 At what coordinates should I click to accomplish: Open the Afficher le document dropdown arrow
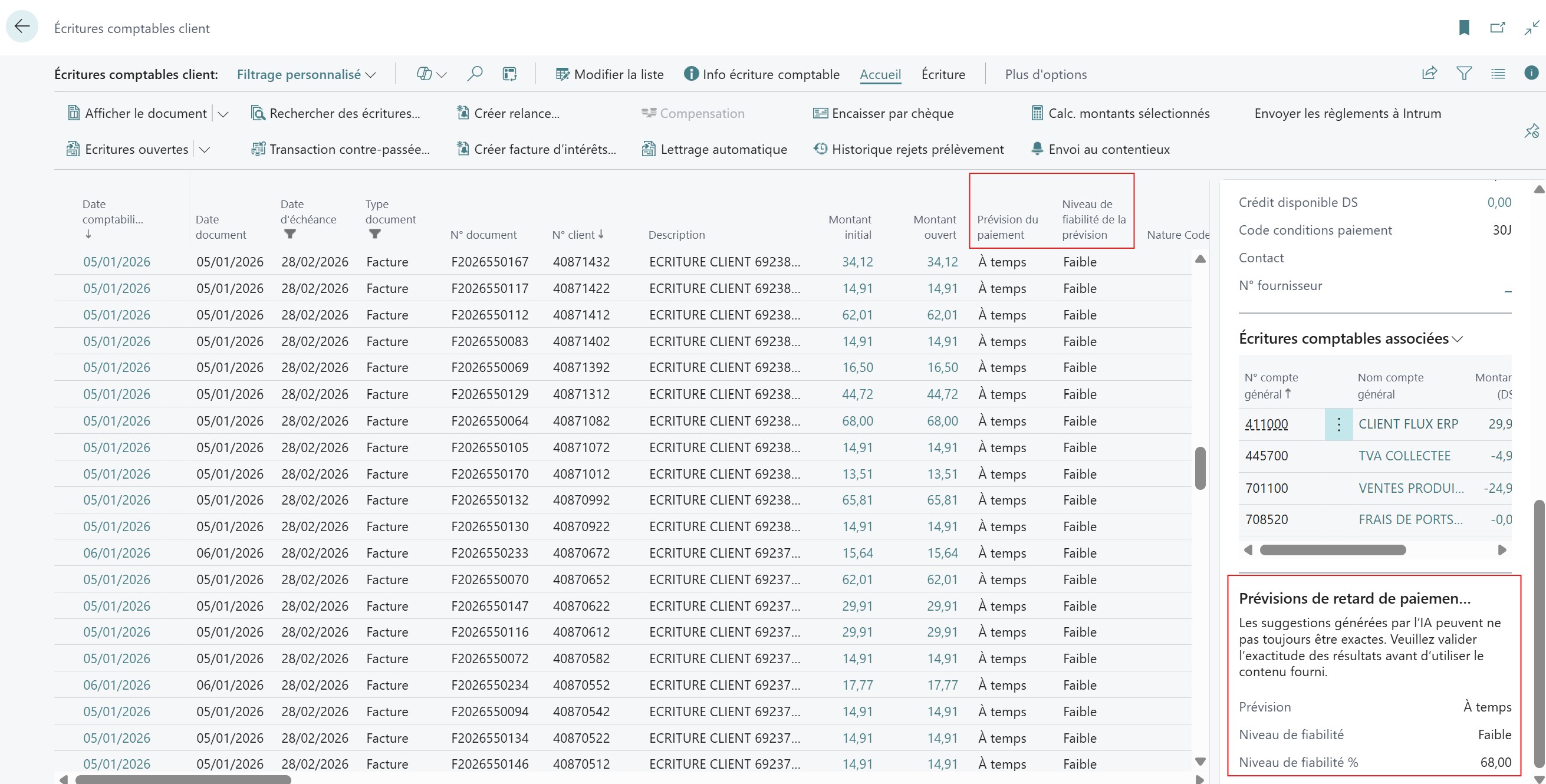pyautogui.click(x=223, y=113)
